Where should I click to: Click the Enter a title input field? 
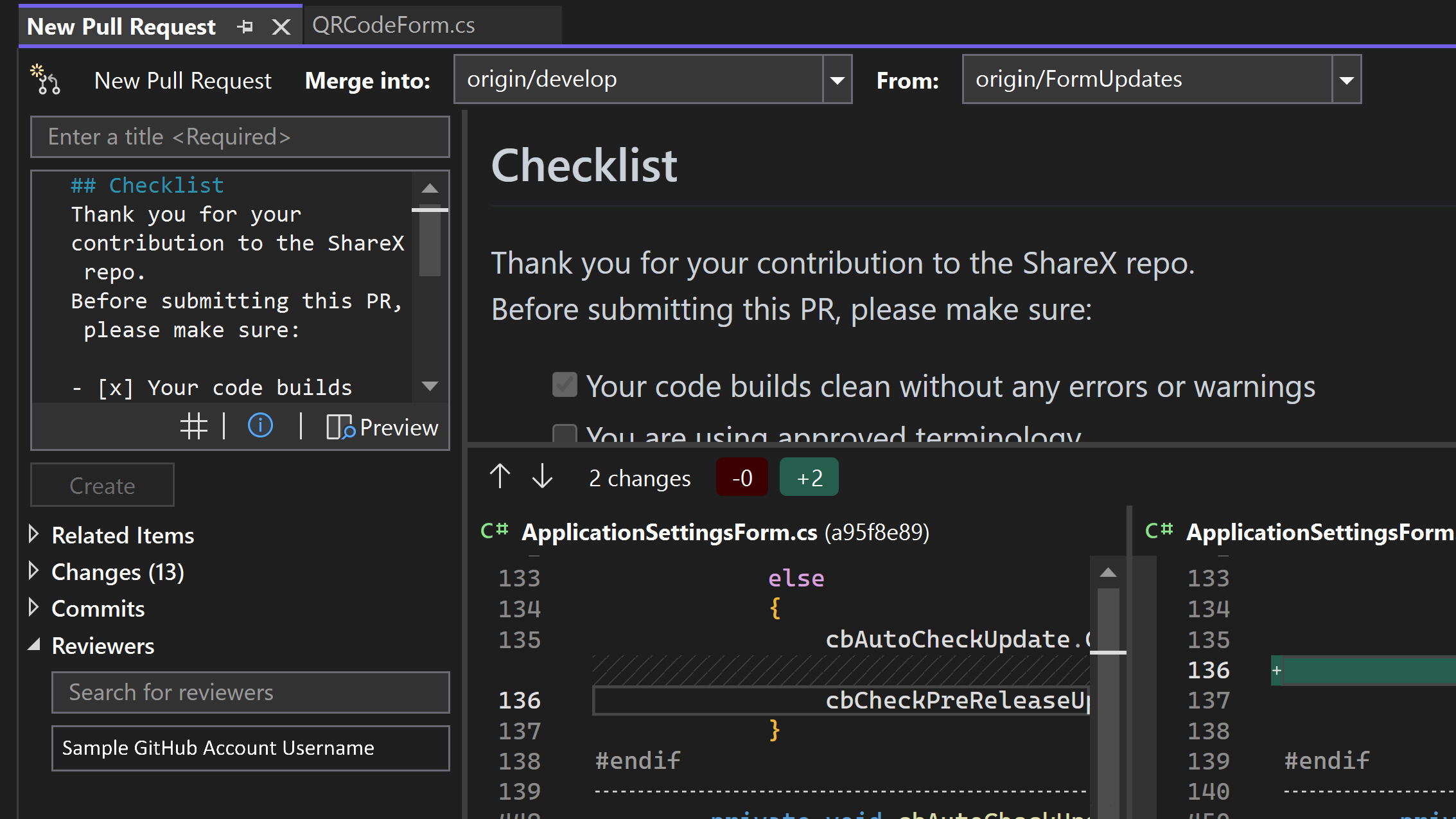click(x=240, y=137)
